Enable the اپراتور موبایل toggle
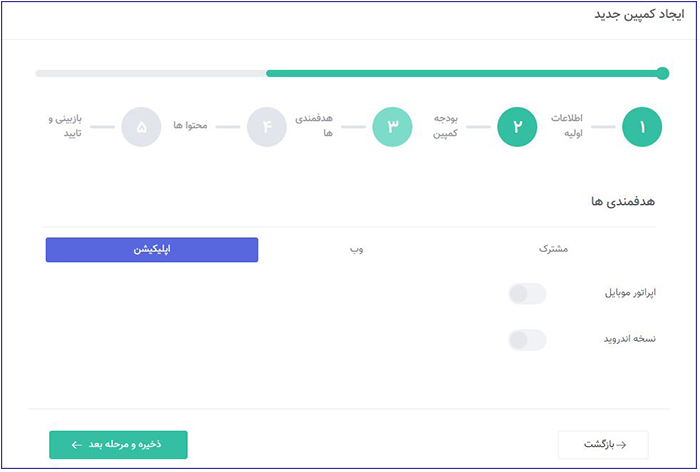Screen dimensions: 700x472 [527, 293]
